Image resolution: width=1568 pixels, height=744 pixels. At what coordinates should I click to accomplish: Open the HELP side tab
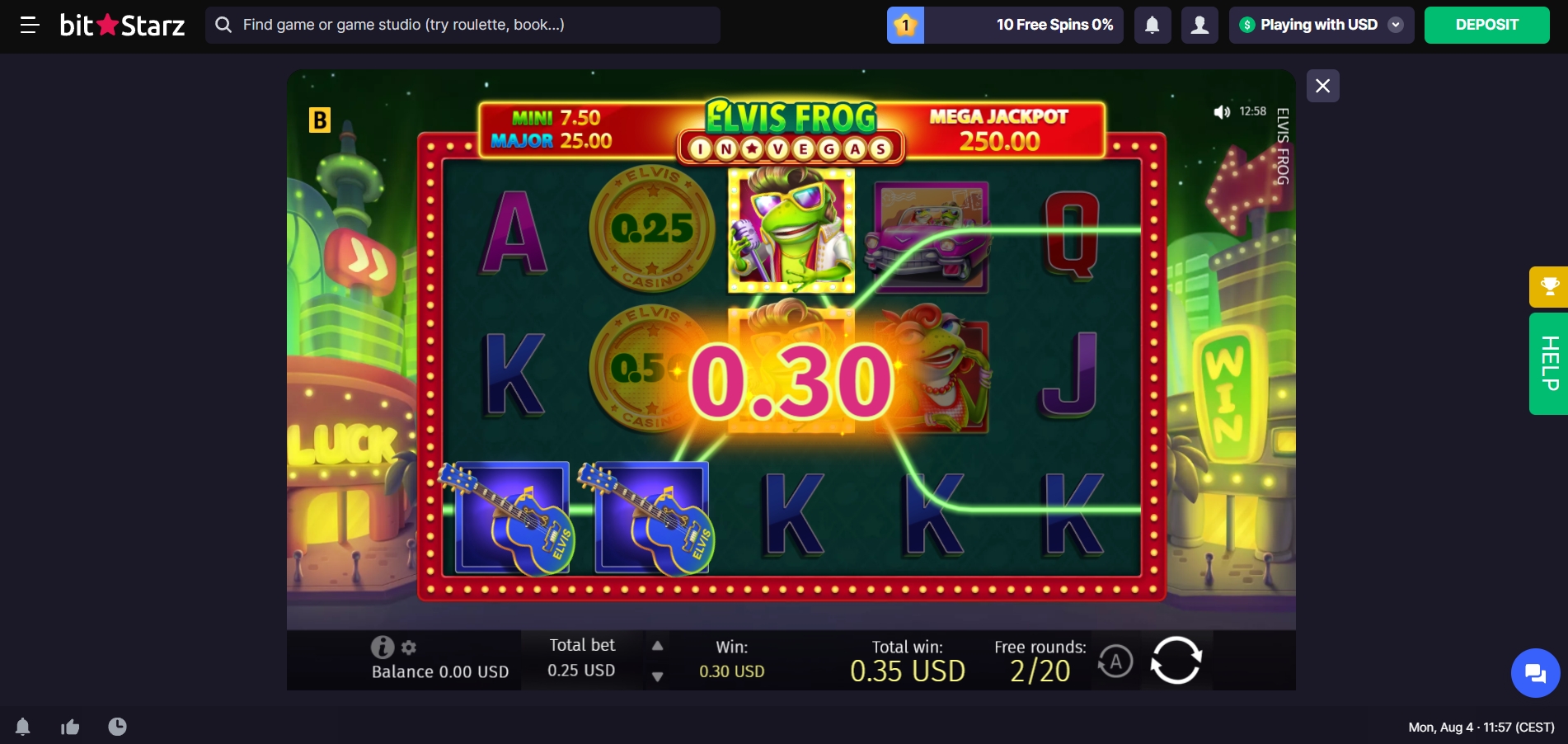click(1549, 364)
